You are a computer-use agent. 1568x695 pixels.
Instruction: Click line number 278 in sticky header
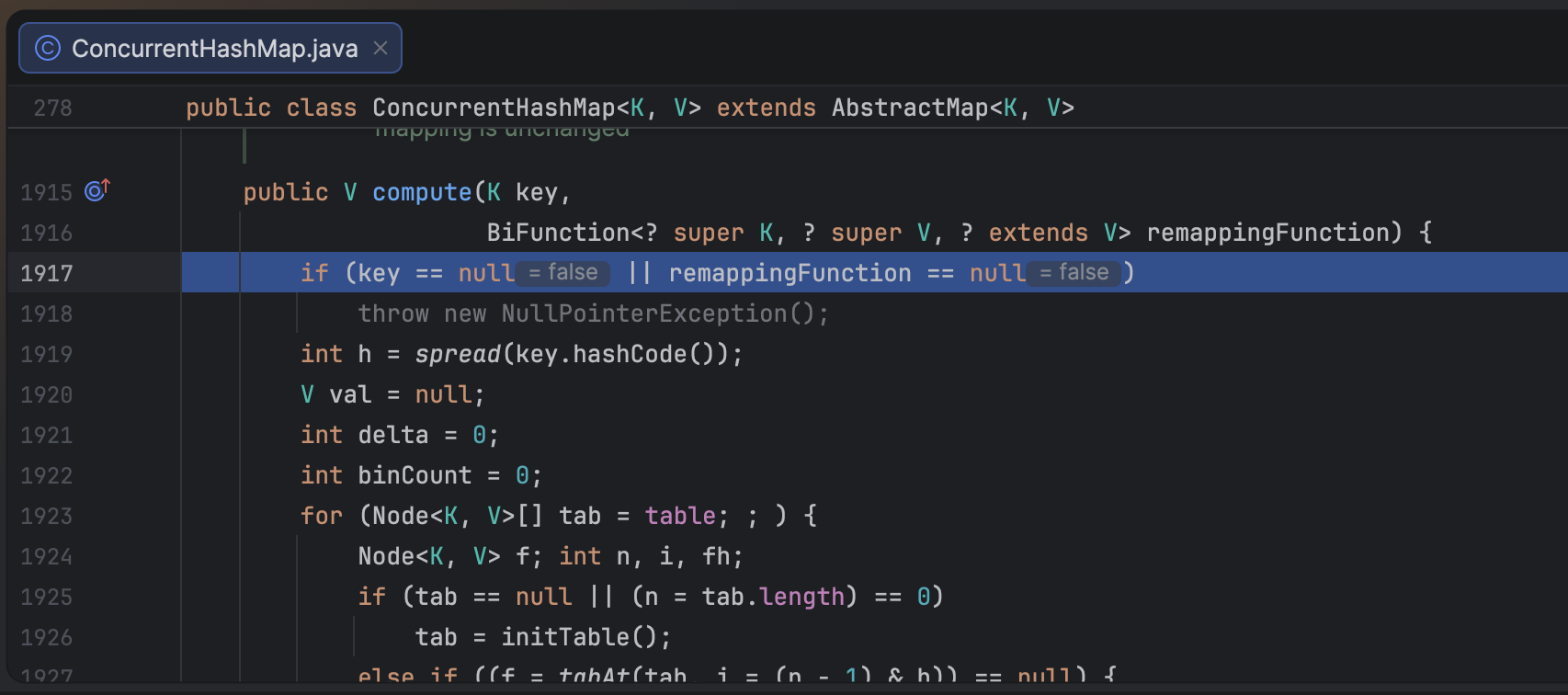[53, 108]
